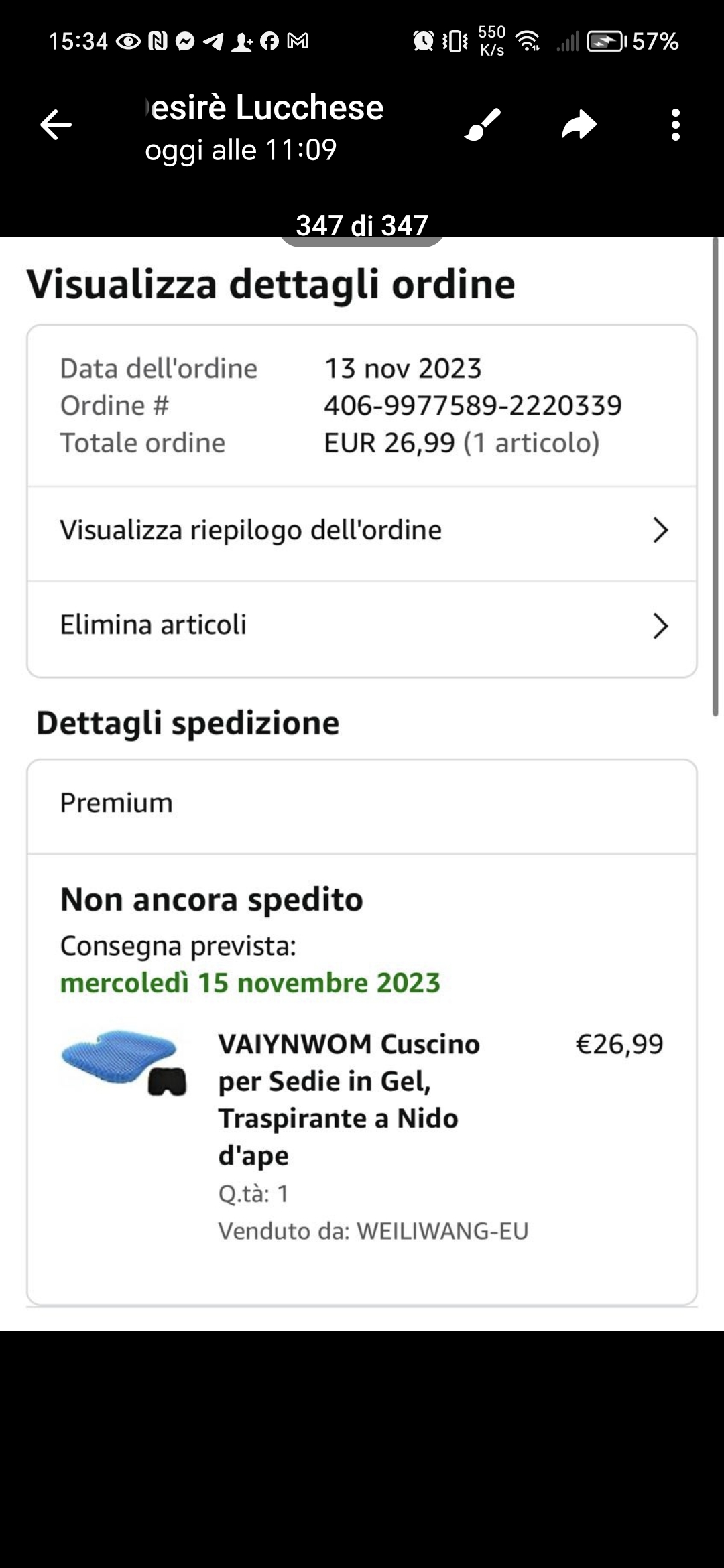Tap the Facebook notification icon in status bar
Viewport: 724px width, 1568px height.
(x=269, y=42)
